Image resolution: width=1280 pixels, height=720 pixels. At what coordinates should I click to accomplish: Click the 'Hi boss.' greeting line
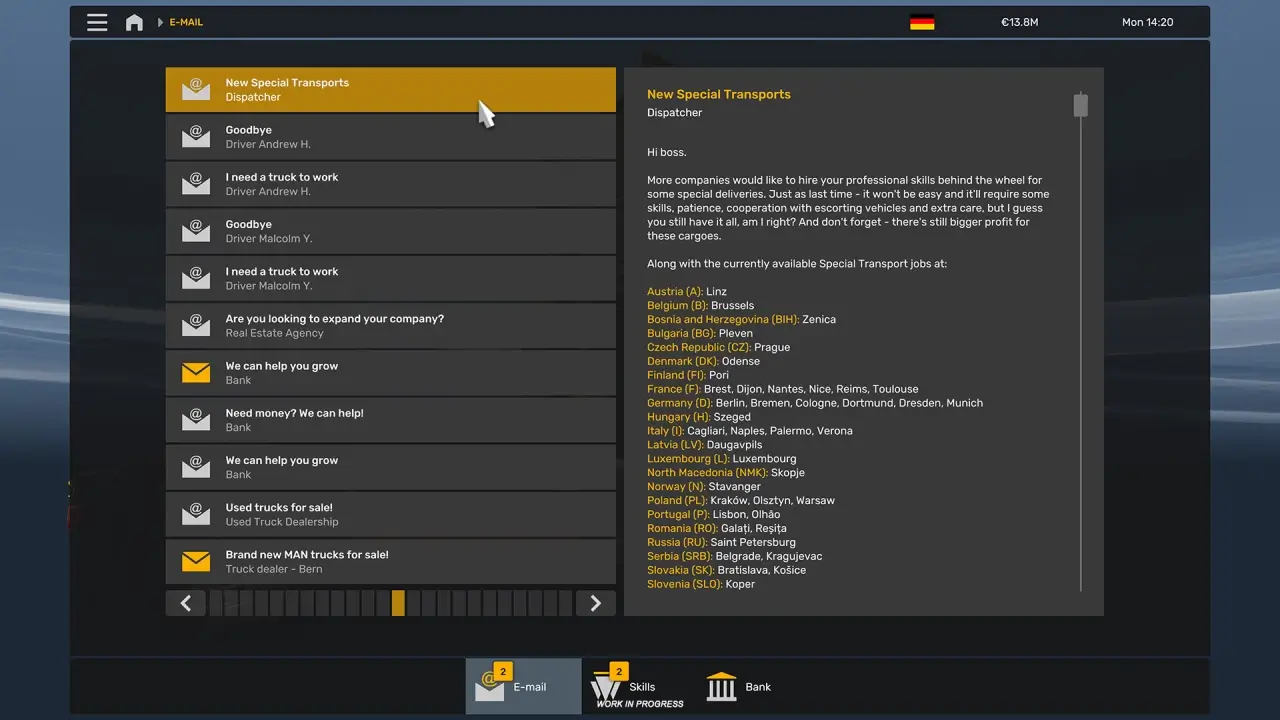click(x=667, y=152)
